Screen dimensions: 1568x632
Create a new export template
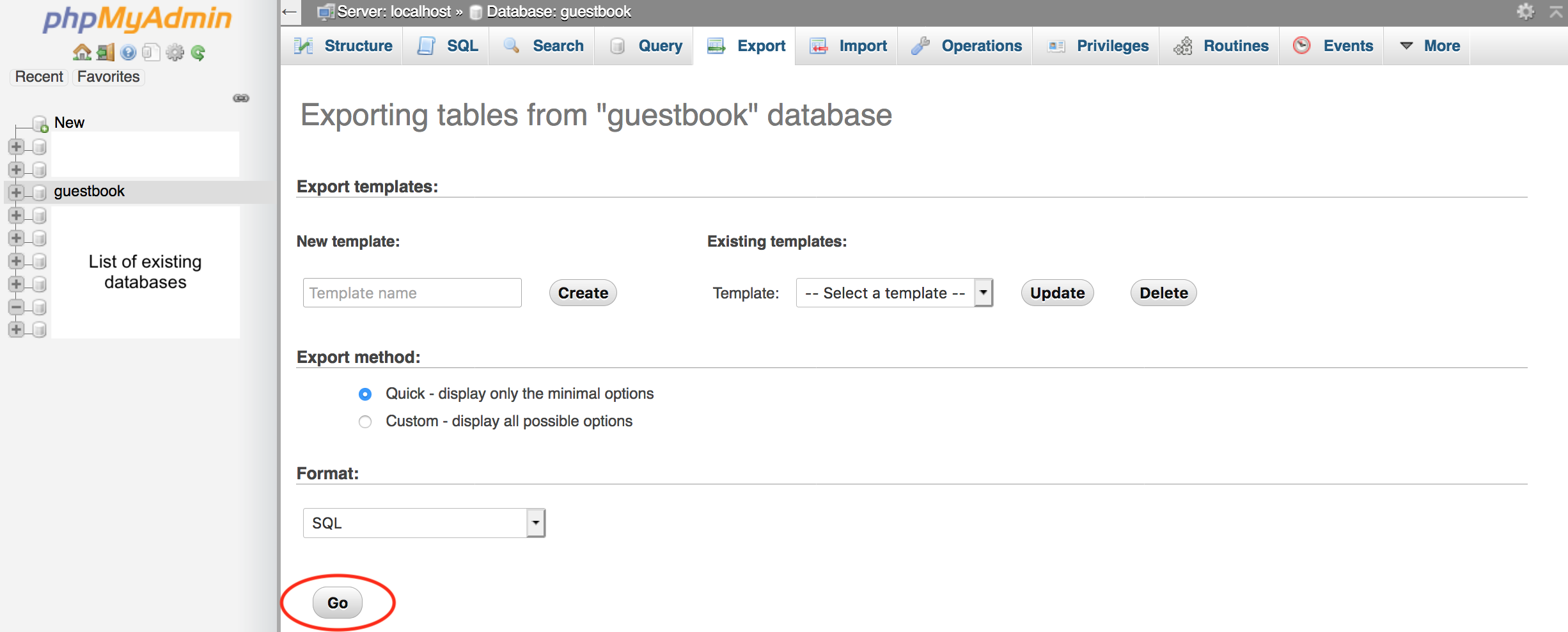point(583,292)
